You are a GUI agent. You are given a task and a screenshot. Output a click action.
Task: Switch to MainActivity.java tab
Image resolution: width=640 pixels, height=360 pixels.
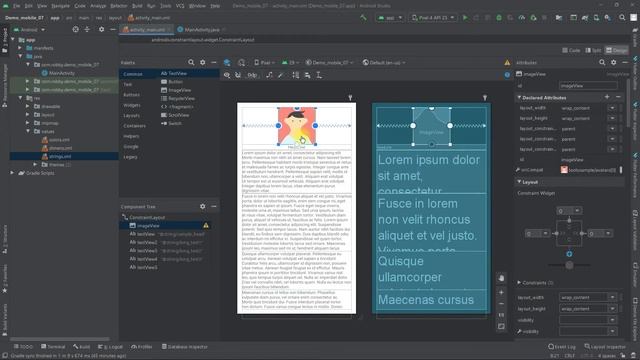click(202, 29)
